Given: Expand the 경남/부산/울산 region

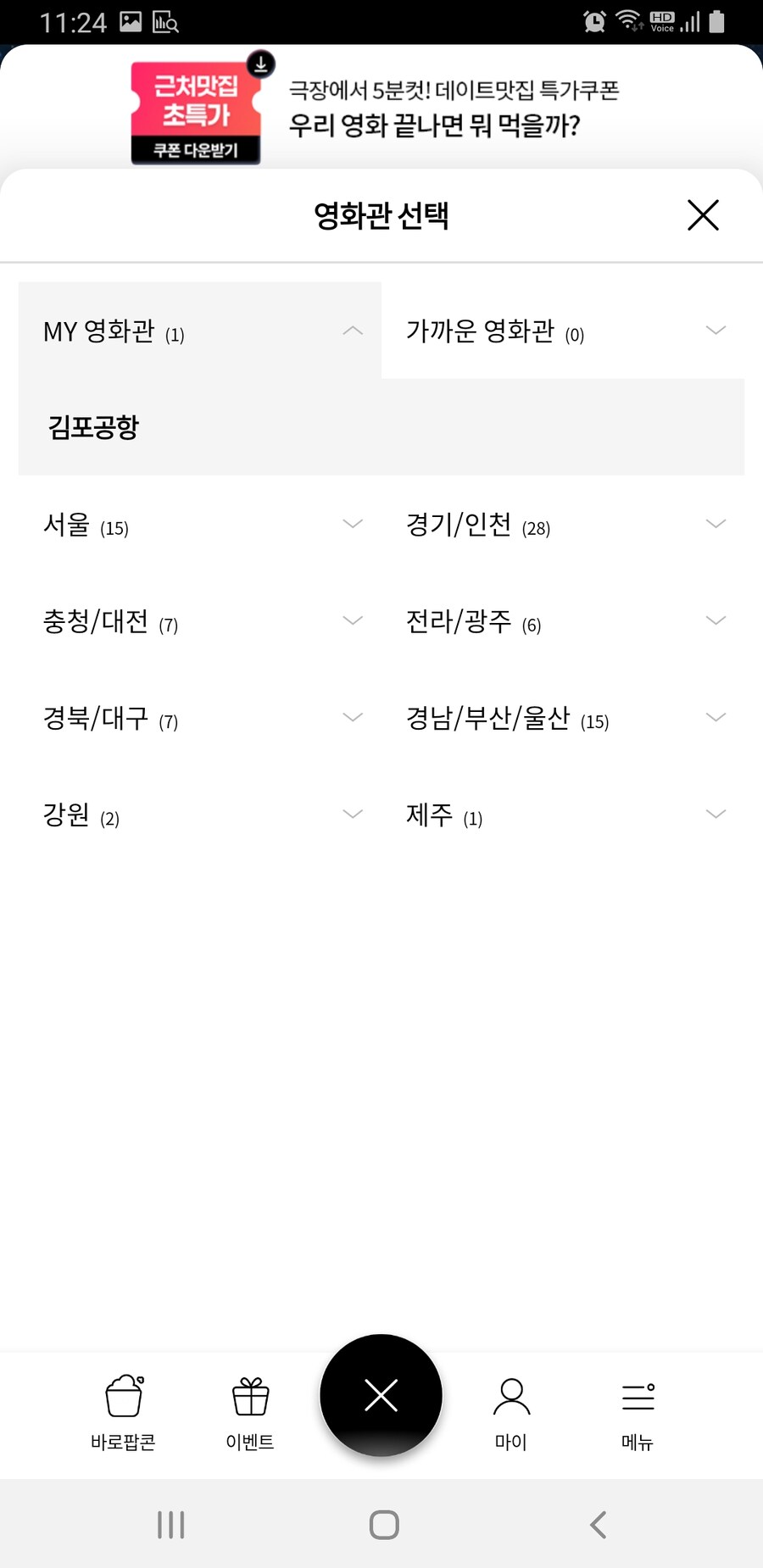Looking at the screenshot, I should pos(563,717).
